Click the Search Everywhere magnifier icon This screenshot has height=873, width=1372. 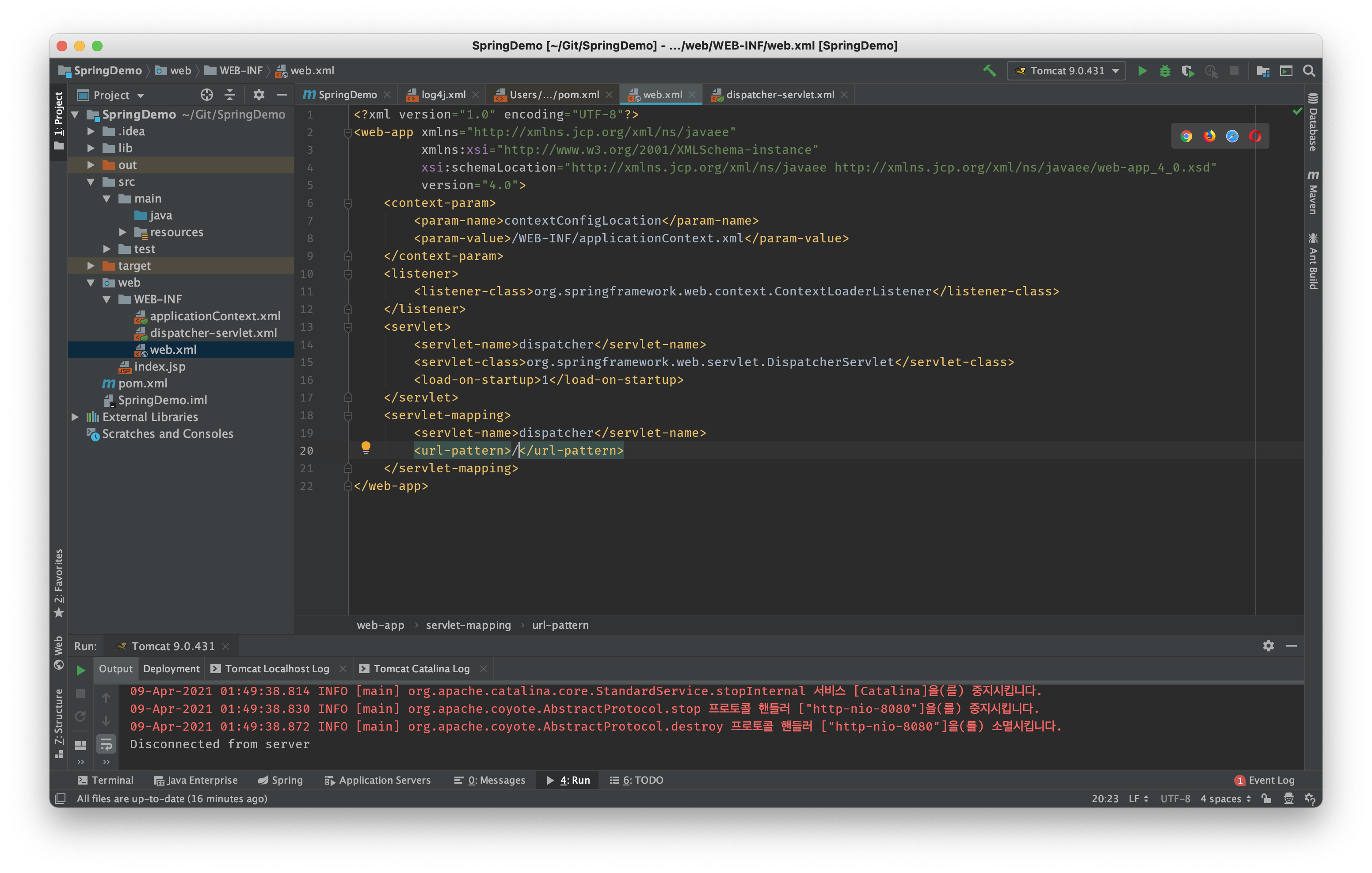1309,71
